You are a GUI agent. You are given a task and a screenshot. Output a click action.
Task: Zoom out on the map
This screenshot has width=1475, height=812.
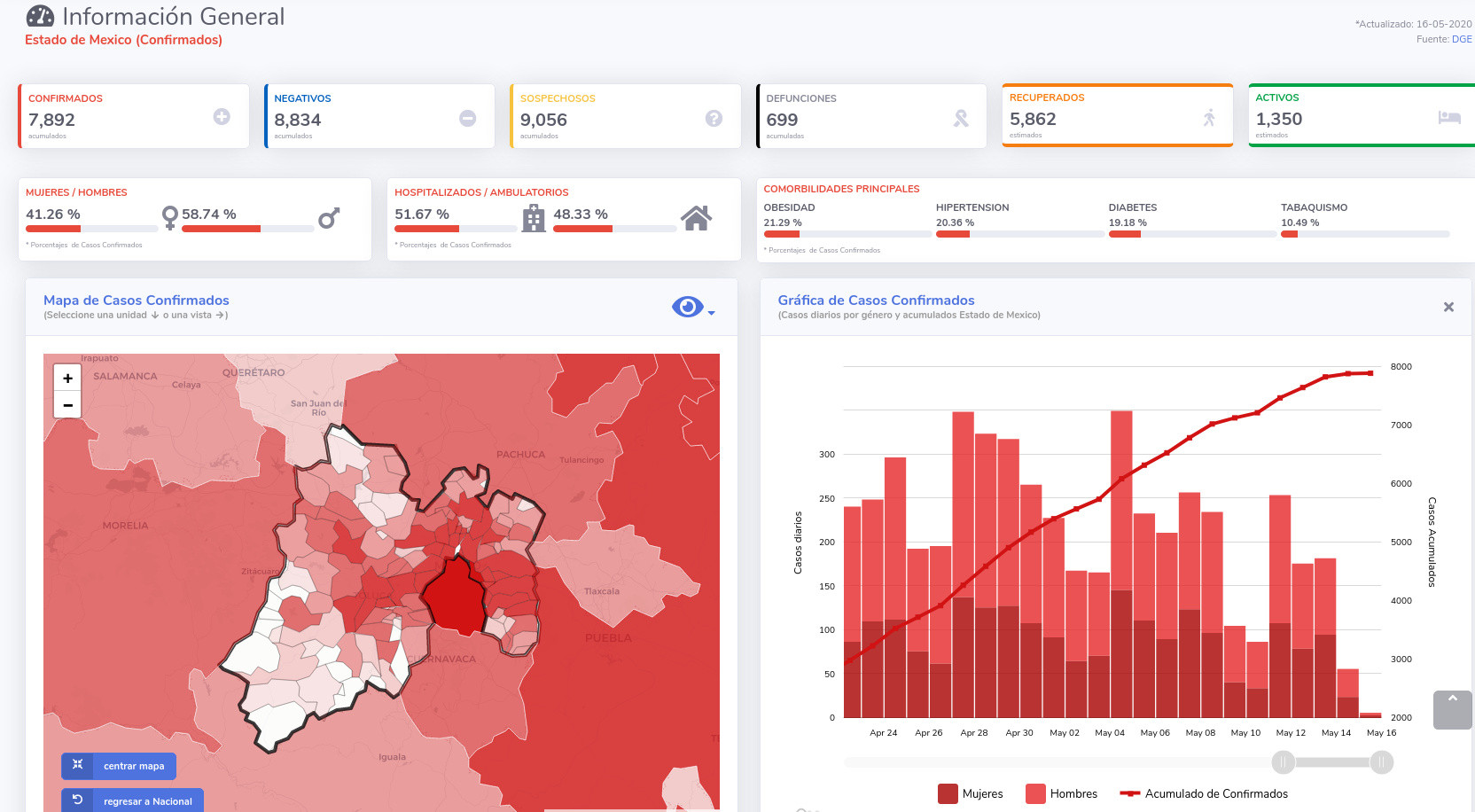point(67,404)
